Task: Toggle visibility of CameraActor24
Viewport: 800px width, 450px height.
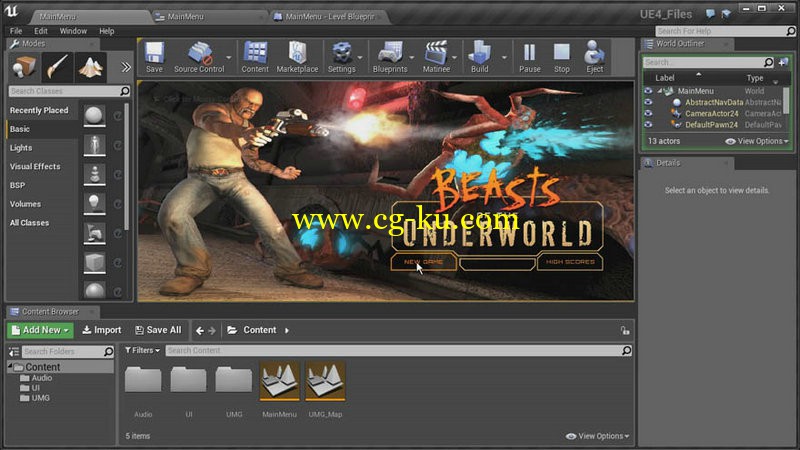Action: [x=648, y=113]
